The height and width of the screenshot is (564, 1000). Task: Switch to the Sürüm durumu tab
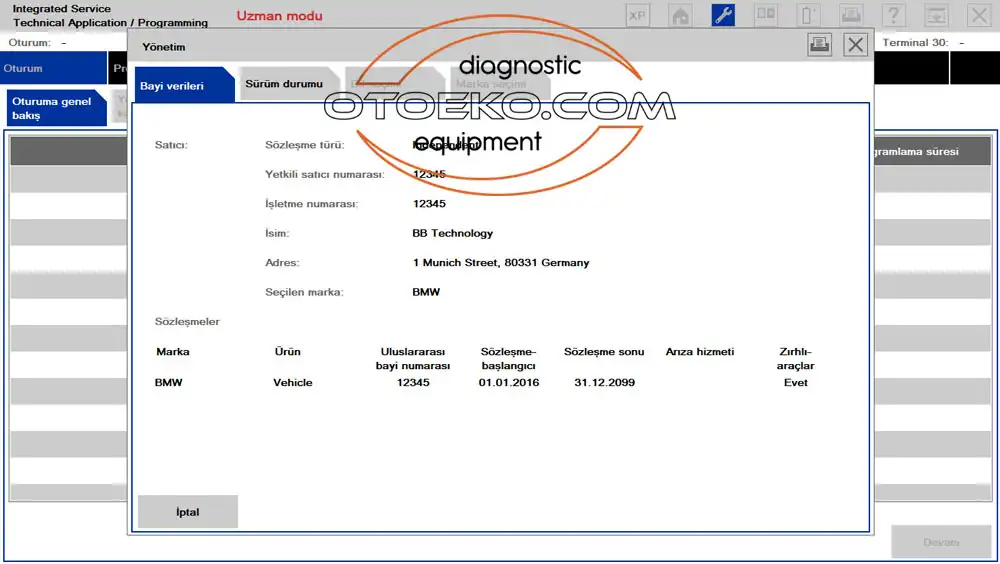(284, 84)
